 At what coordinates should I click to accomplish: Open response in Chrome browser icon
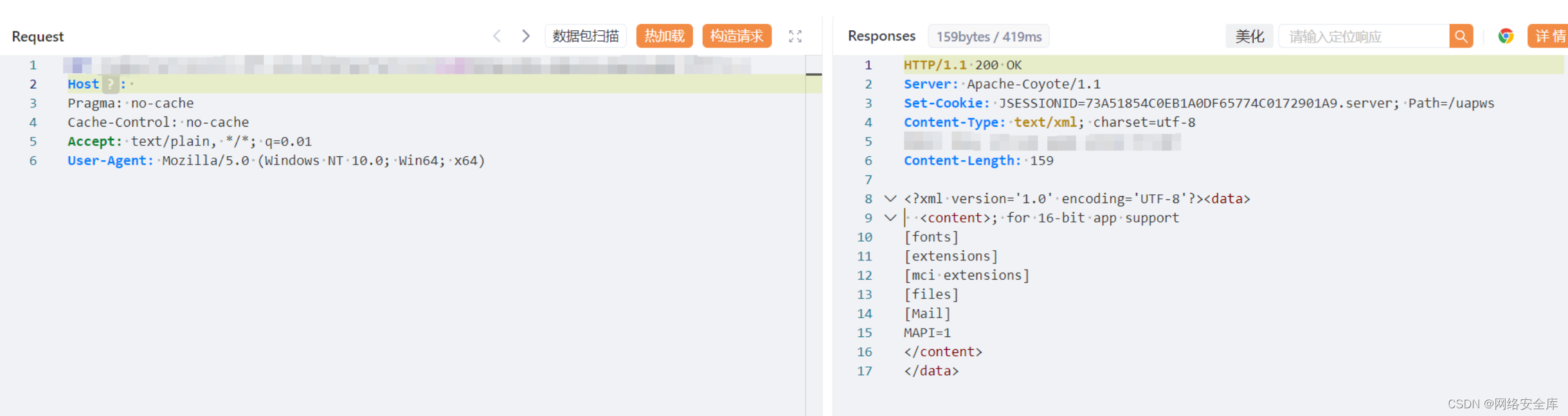click(1506, 36)
